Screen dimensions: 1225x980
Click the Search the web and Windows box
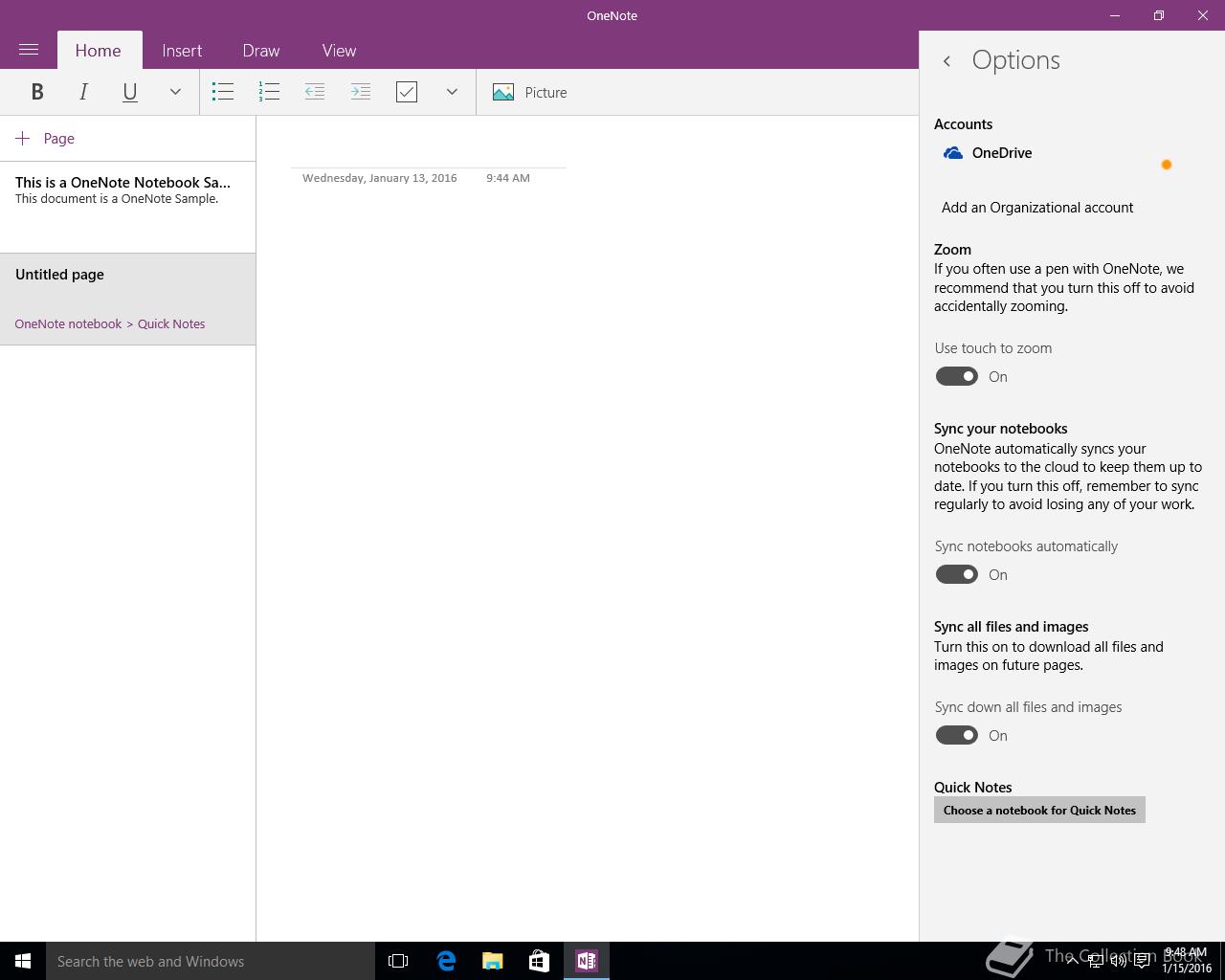(211, 961)
